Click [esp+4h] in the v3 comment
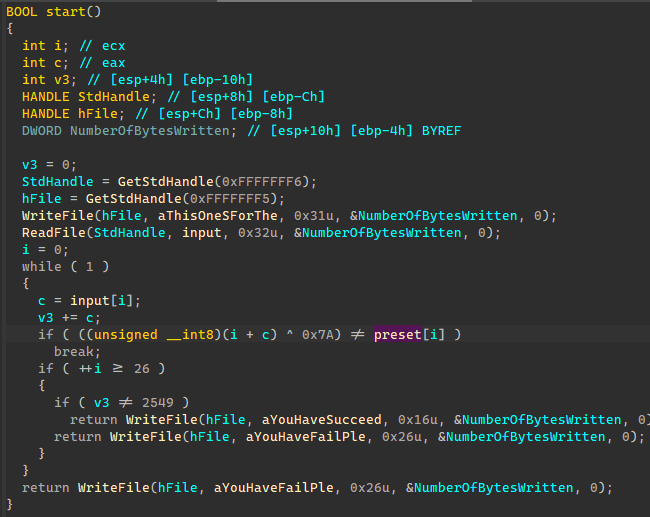The image size is (650, 517). point(141,80)
